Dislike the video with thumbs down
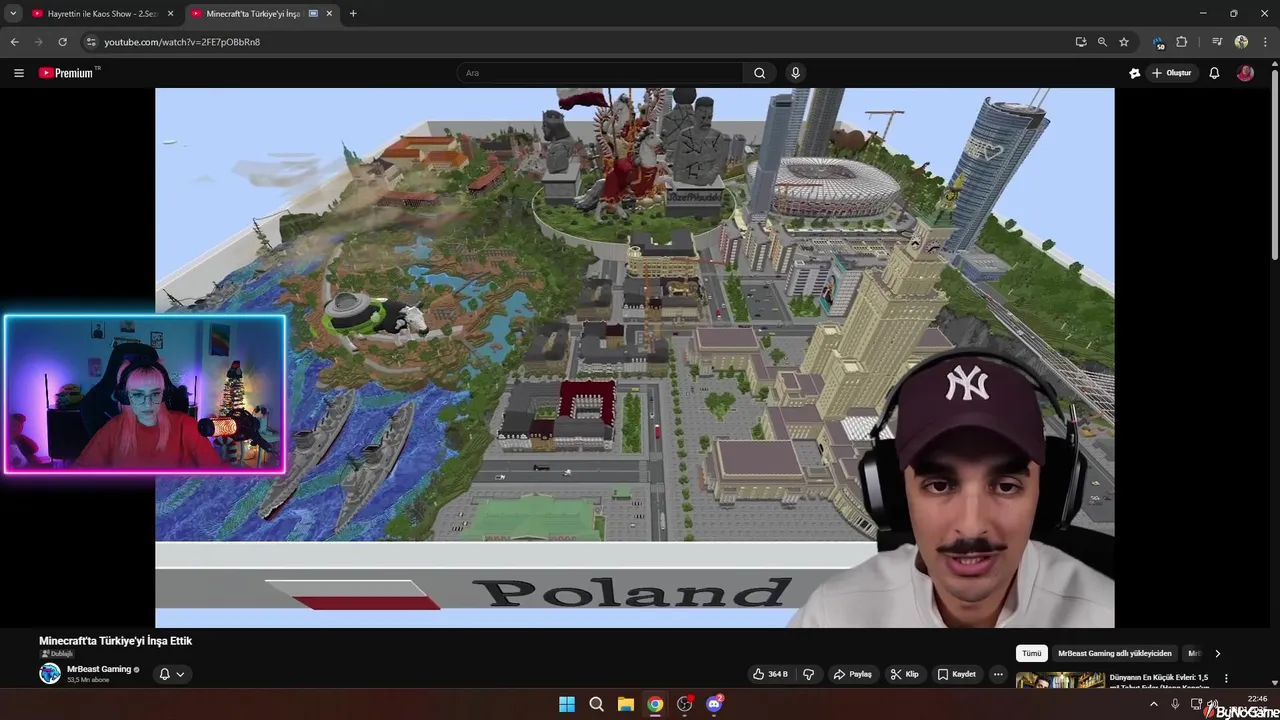The width and height of the screenshot is (1280, 720). click(x=809, y=674)
